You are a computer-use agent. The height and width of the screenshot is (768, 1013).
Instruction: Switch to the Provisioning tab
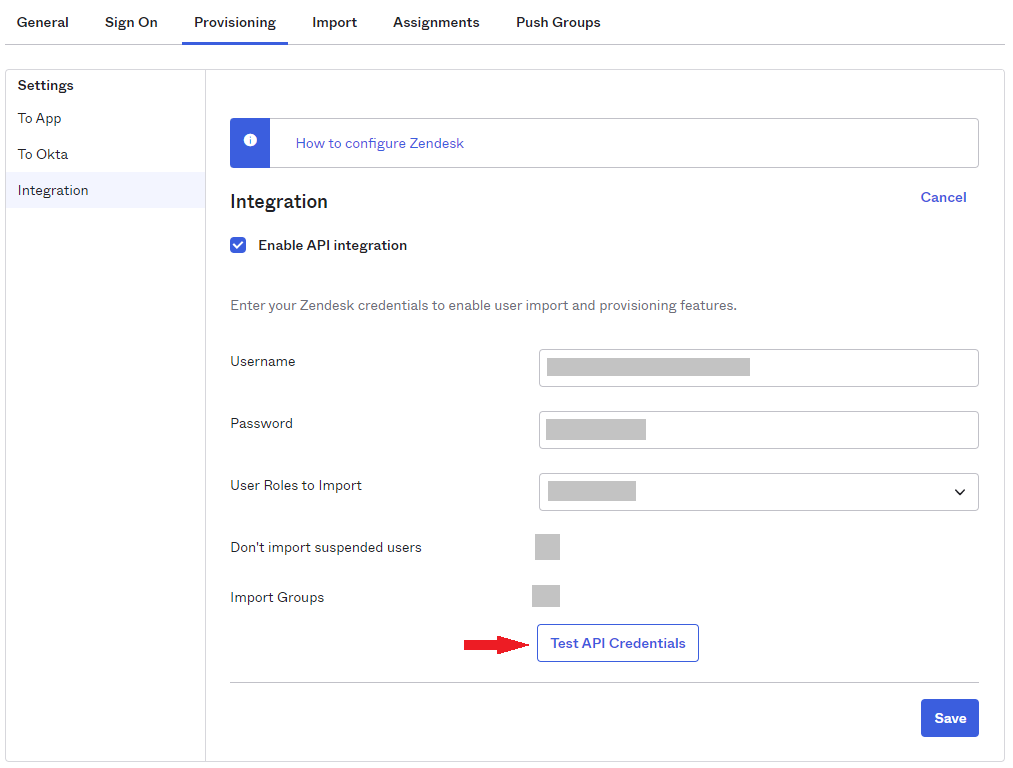point(234,22)
